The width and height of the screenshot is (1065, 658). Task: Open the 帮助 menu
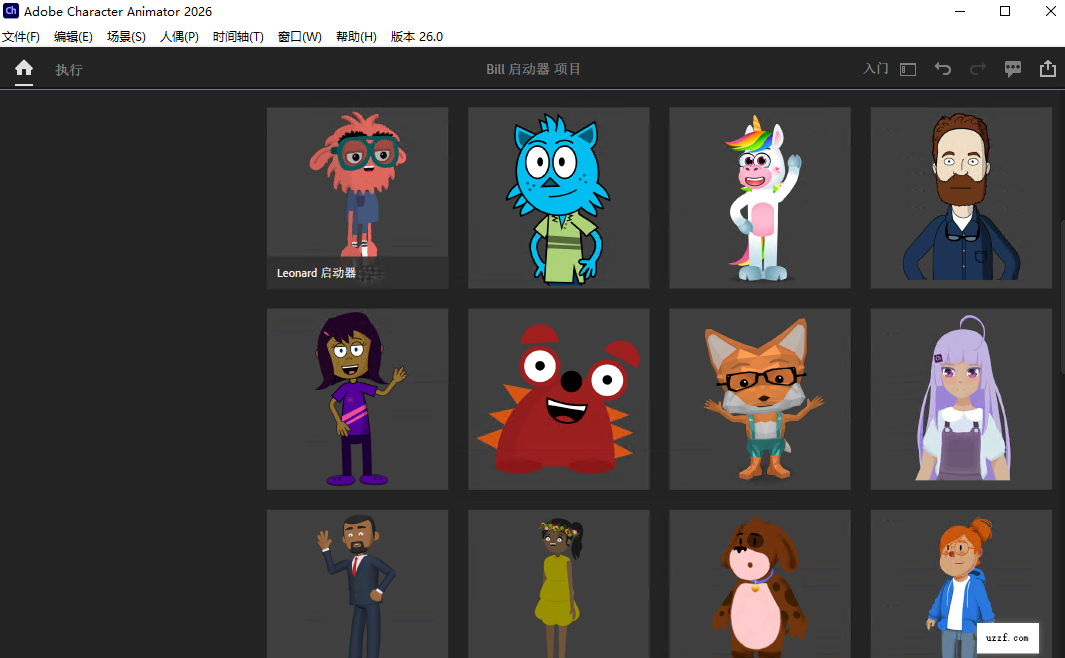(357, 36)
